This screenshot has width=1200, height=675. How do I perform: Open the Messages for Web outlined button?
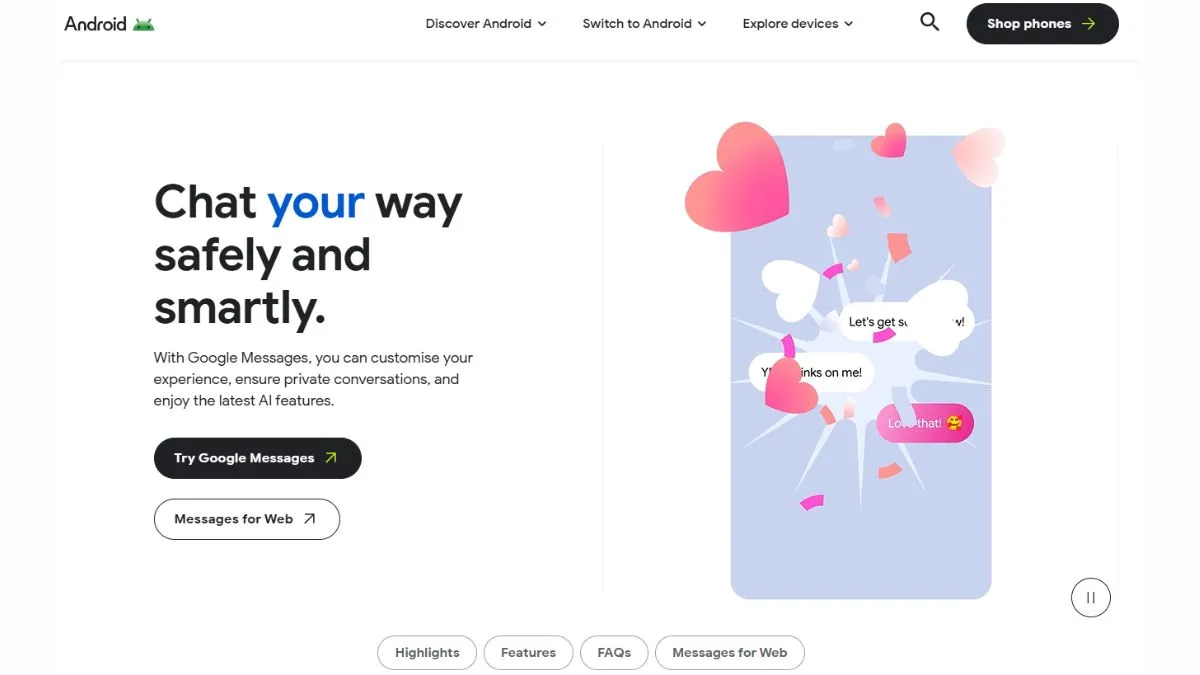(247, 519)
